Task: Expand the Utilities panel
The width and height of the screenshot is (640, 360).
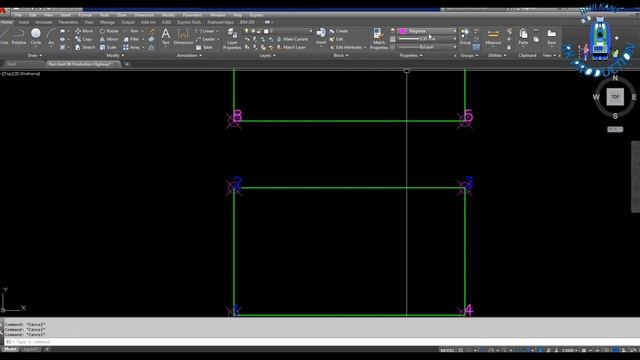Action: coord(497,55)
